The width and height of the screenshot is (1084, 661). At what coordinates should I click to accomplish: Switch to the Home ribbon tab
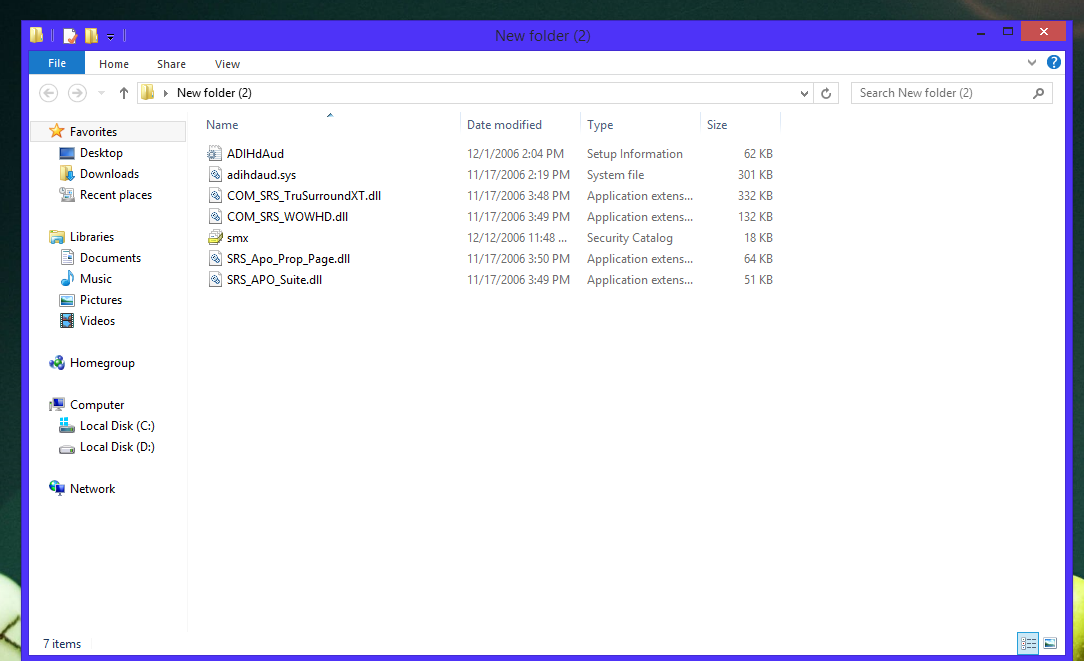click(114, 64)
